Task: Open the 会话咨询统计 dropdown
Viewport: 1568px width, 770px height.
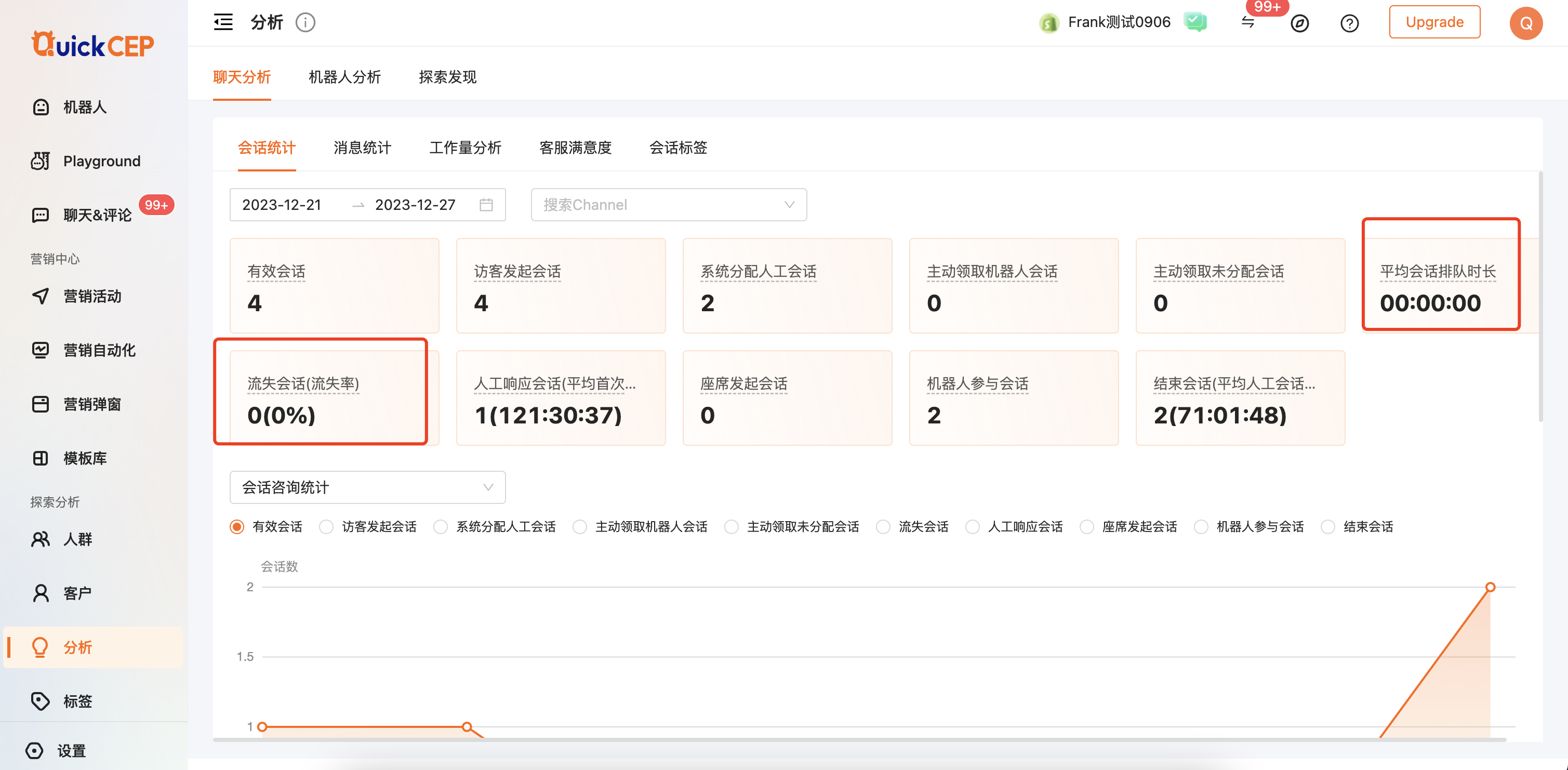Action: (367, 487)
